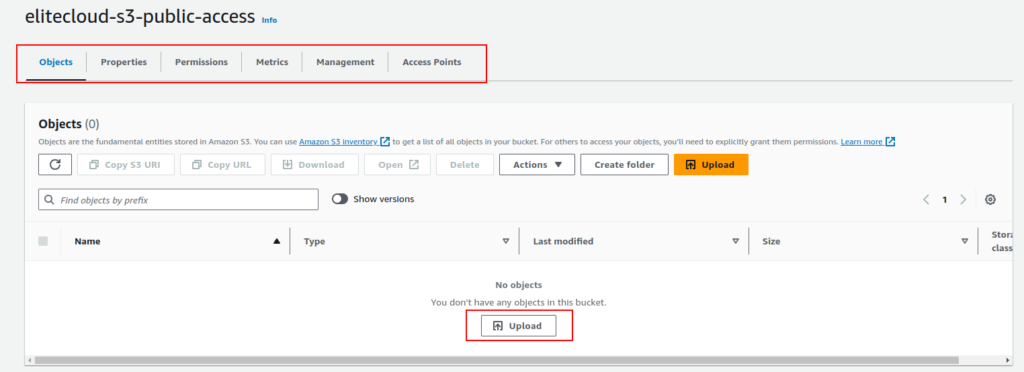Open the Learn more link

click(x=867, y=142)
